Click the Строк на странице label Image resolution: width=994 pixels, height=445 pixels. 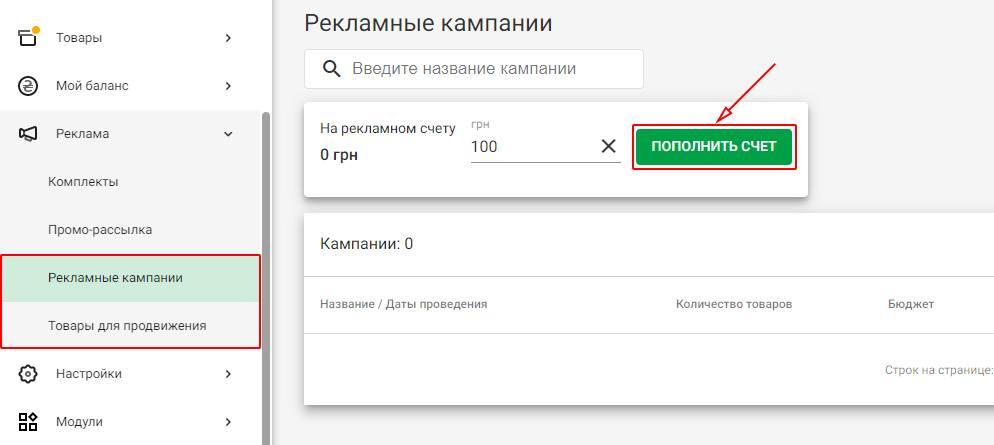click(939, 370)
